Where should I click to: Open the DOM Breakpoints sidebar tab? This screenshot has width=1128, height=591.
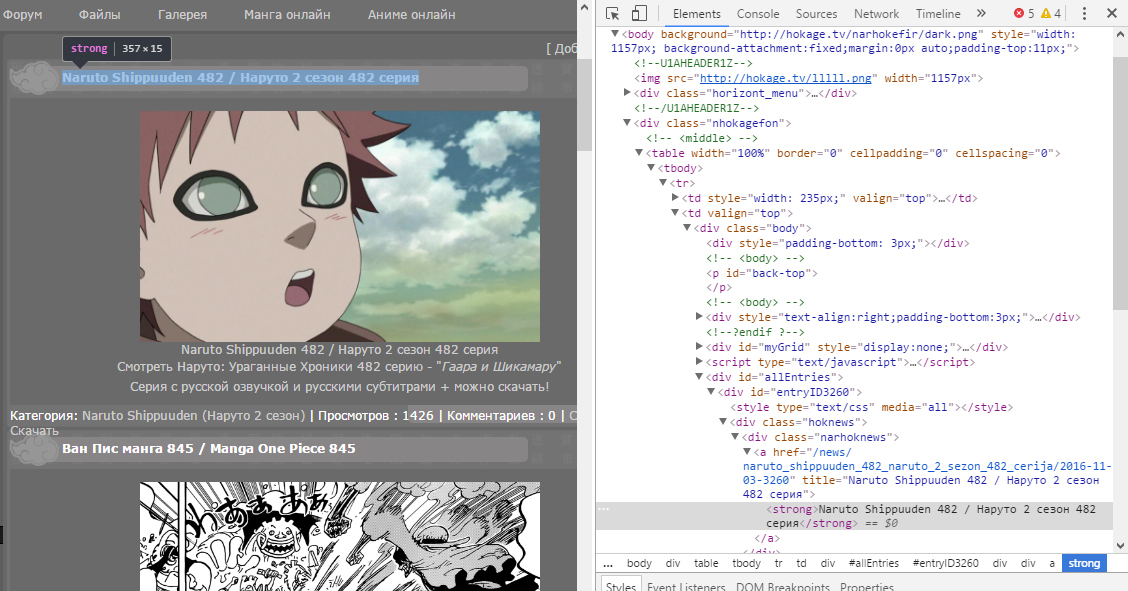pos(783,586)
